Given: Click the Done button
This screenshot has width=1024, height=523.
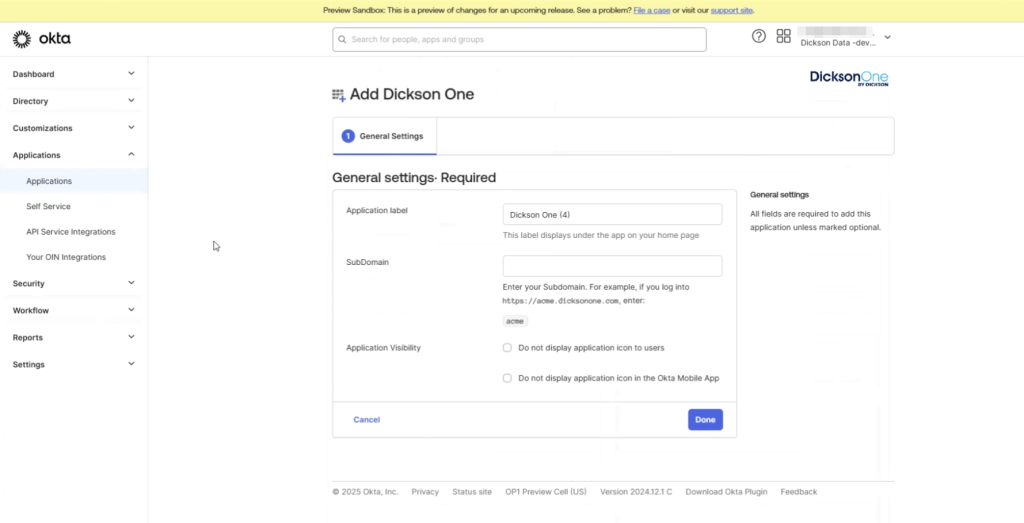Looking at the screenshot, I should (x=705, y=420).
